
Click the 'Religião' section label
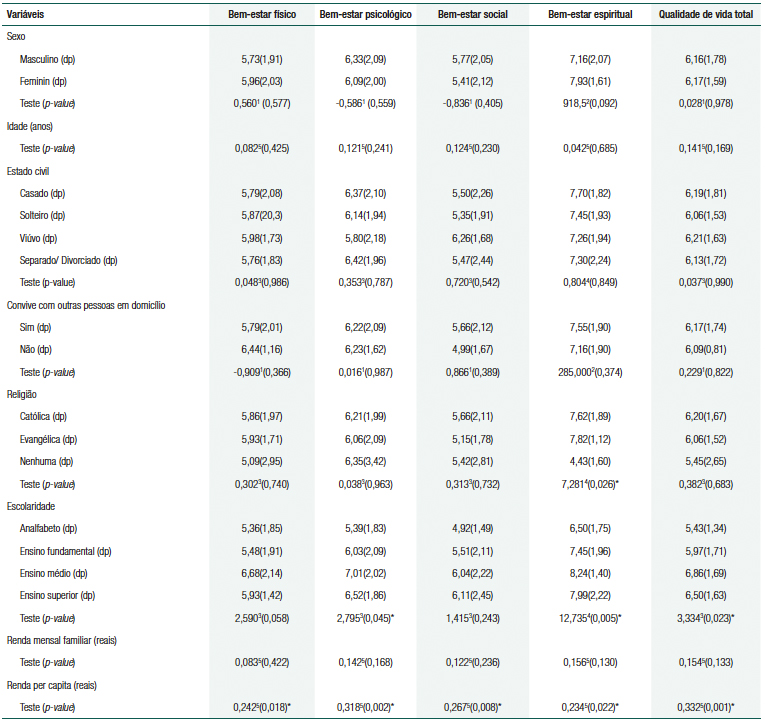tap(24, 394)
